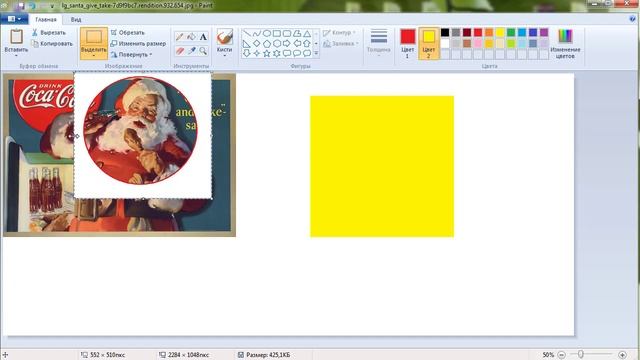Click the zoom in plus button
The image size is (640, 360).
[x=622, y=355]
